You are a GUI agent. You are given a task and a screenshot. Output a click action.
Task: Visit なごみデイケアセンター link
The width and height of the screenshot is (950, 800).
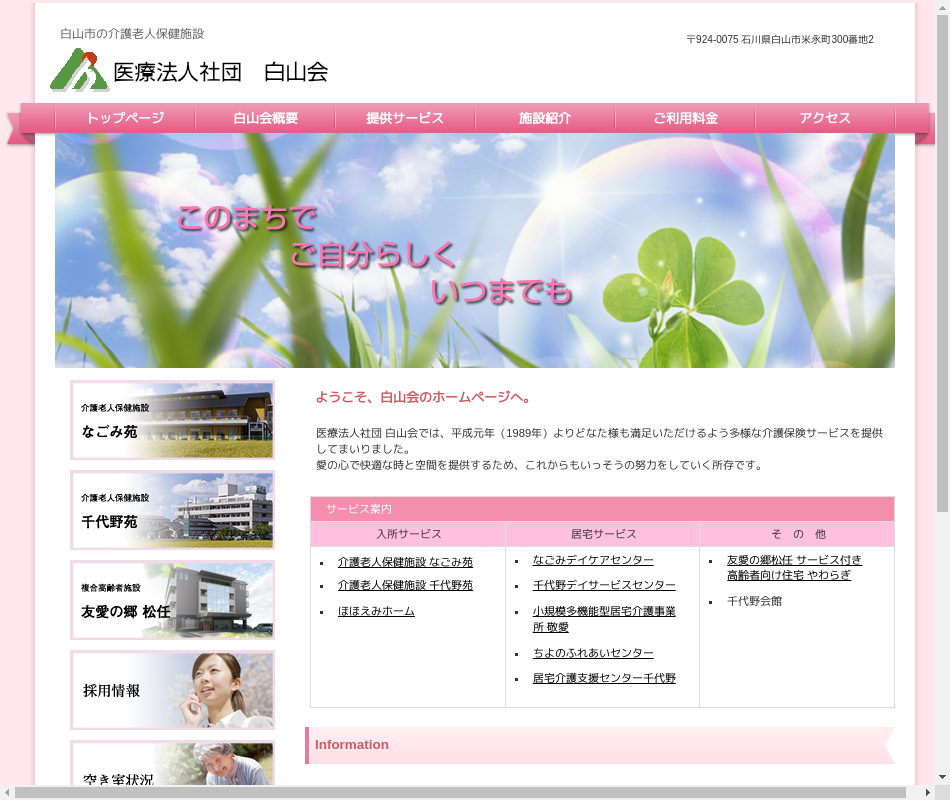(x=593, y=560)
